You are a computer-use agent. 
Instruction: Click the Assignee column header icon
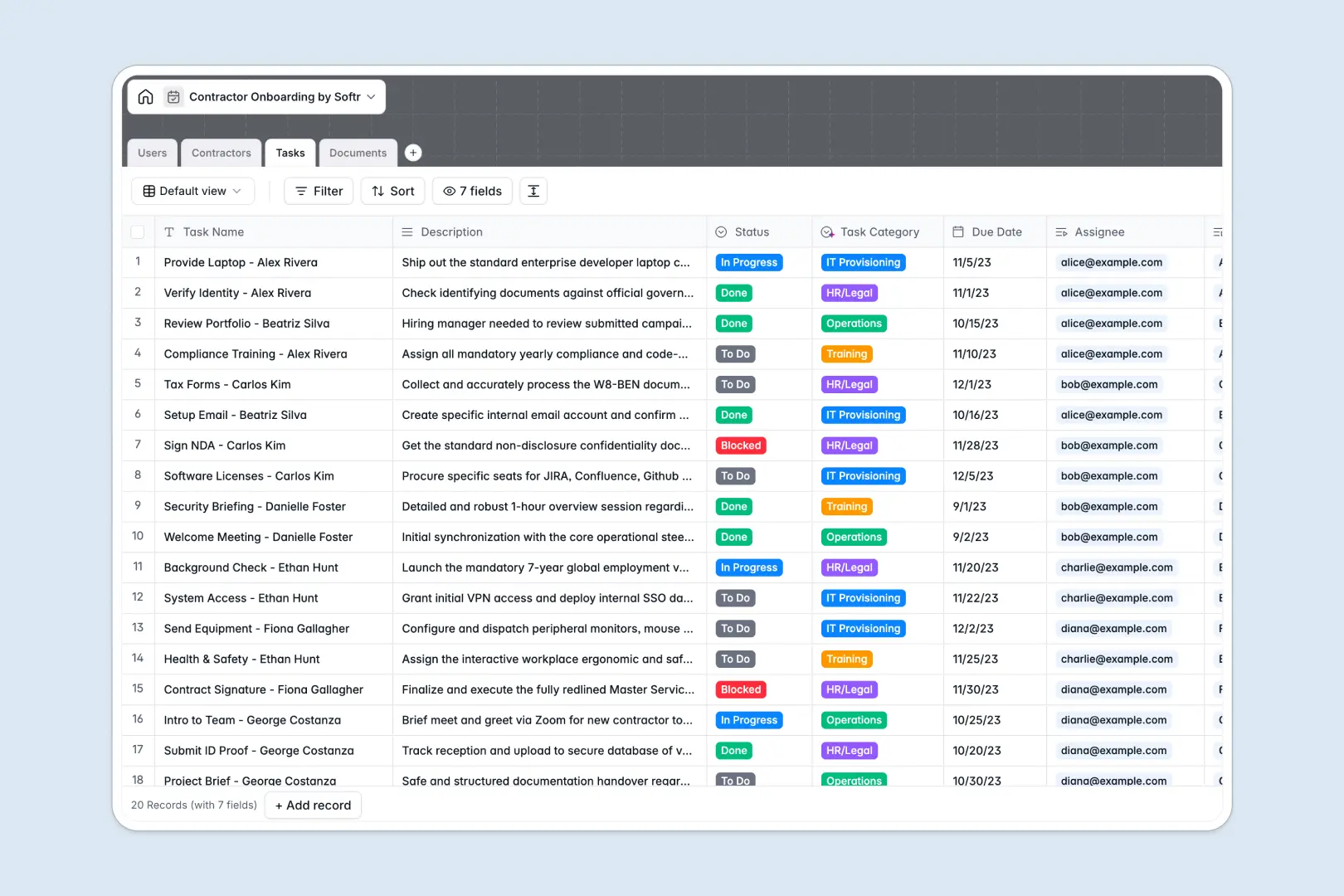click(1060, 231)
